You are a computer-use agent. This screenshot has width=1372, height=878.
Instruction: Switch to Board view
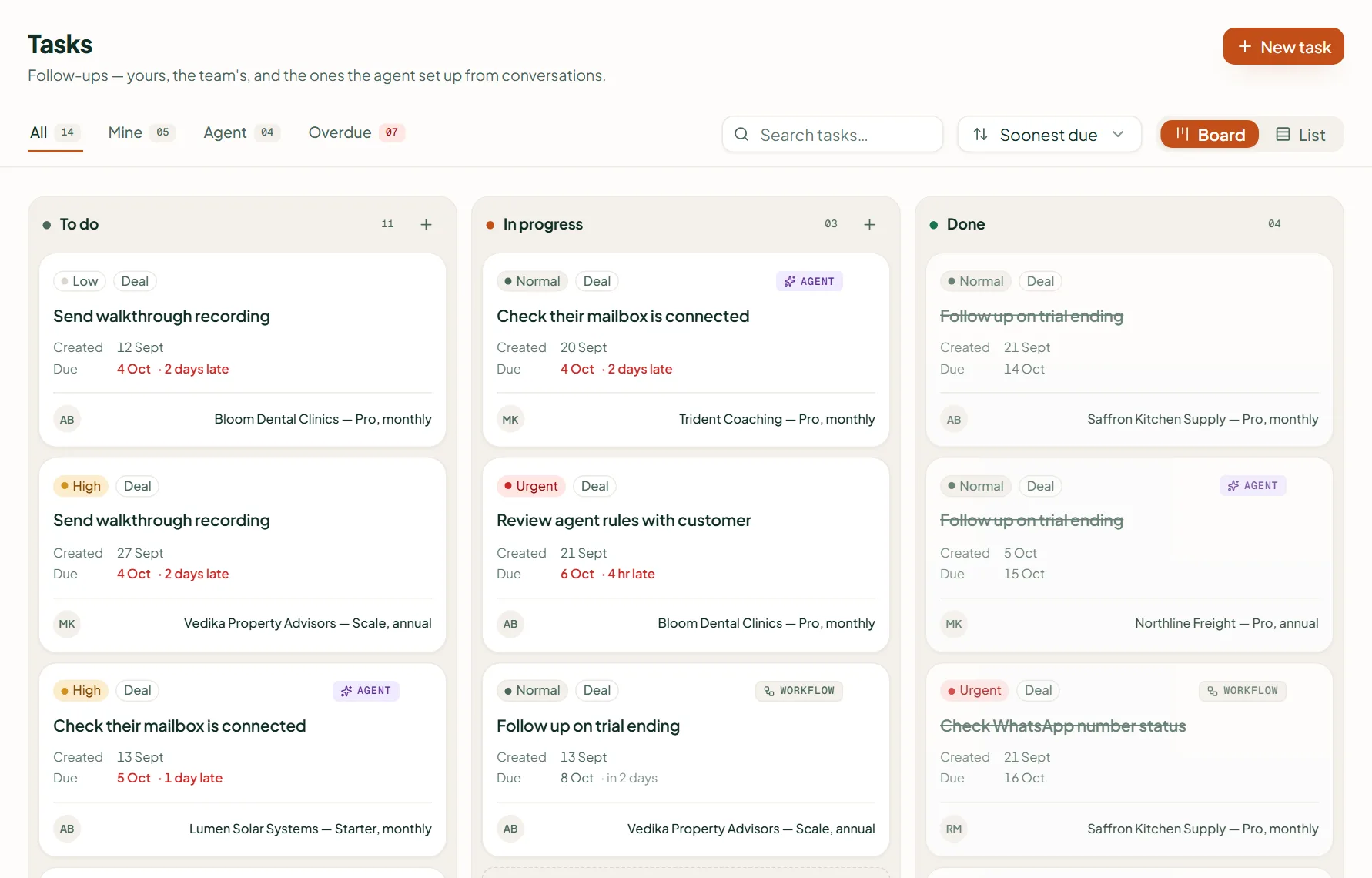[x=1210, y=135]
